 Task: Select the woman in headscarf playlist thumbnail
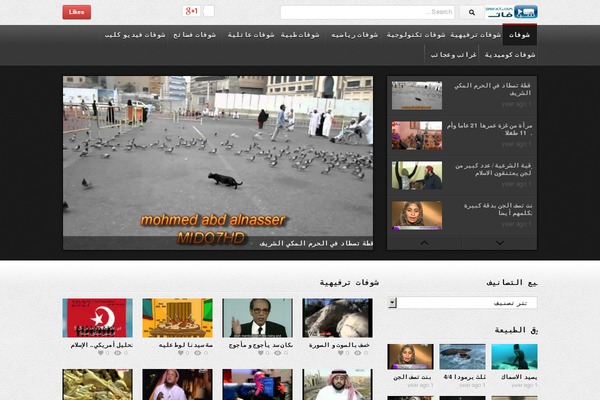417,216
